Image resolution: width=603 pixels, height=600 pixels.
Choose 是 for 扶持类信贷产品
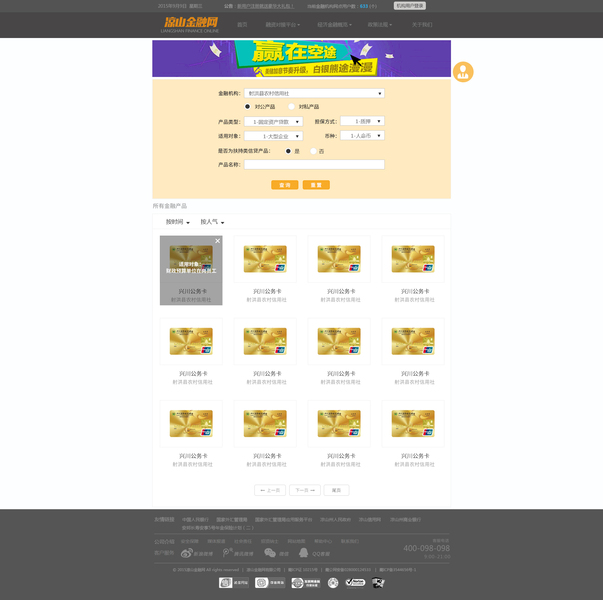coord(288,151)
